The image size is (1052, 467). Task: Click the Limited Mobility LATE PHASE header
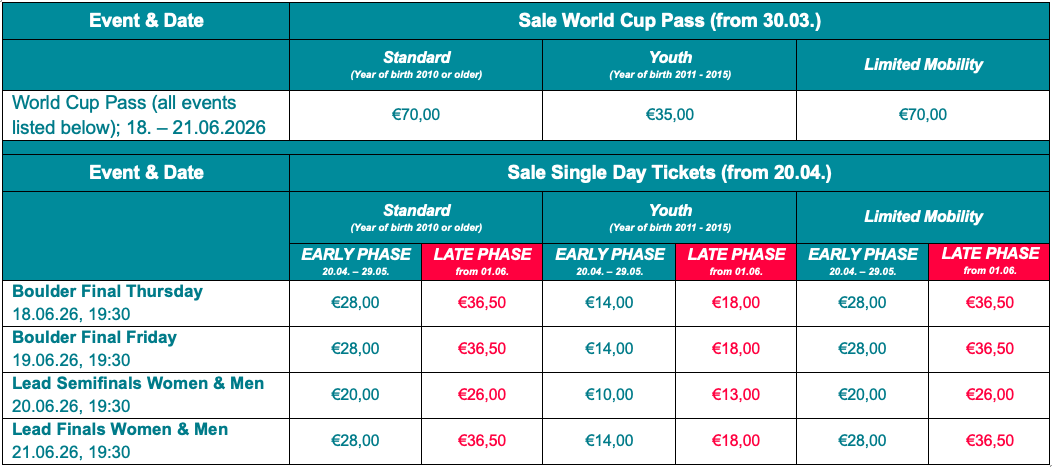pos(990,260)
